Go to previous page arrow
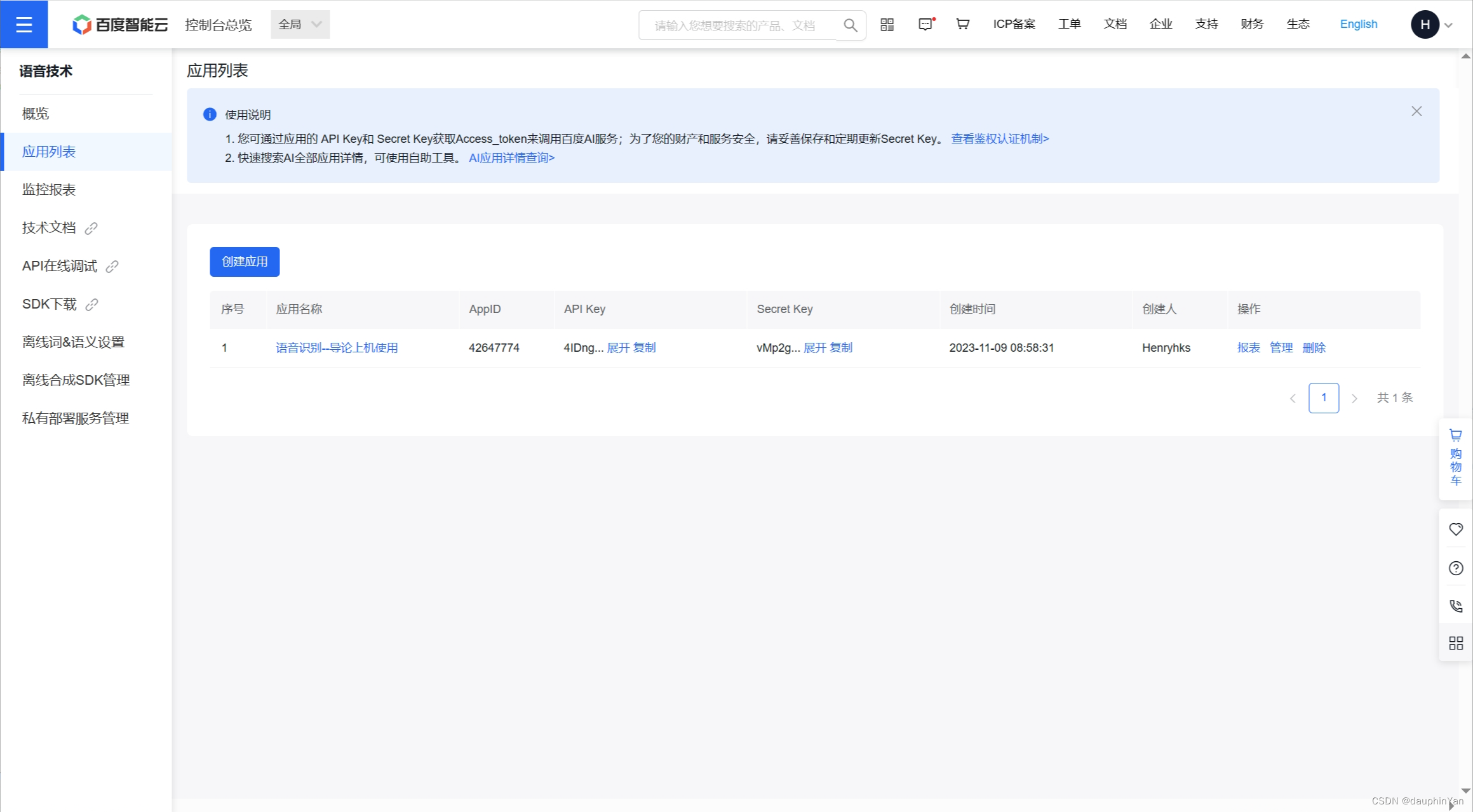The image size is (1473, 812). tap(1293, 398)
